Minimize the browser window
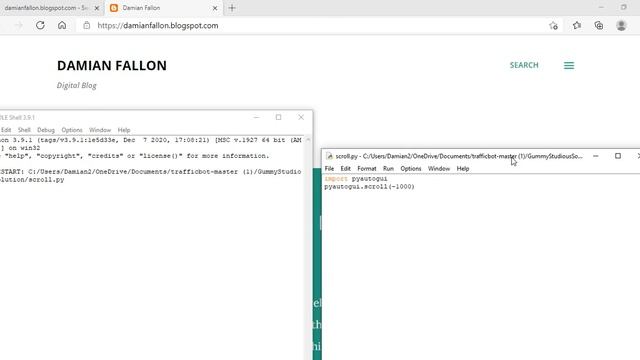 (601, 7)
